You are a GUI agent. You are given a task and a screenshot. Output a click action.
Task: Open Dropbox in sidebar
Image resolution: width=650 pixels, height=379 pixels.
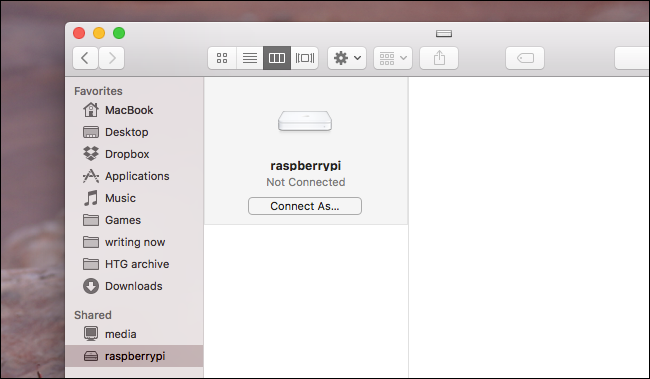134,154
